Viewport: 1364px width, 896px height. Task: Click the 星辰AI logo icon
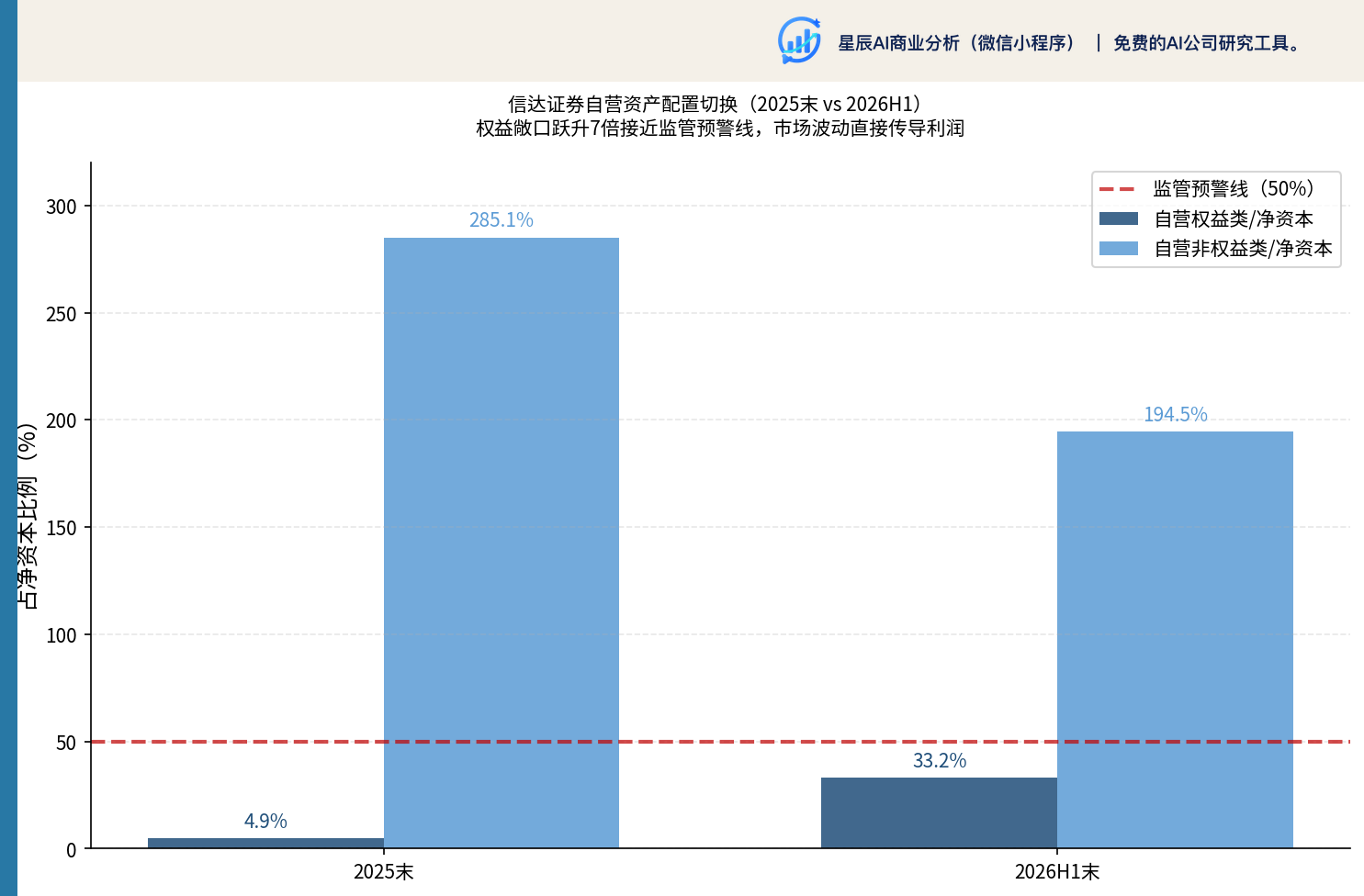(x=799, y=40)
